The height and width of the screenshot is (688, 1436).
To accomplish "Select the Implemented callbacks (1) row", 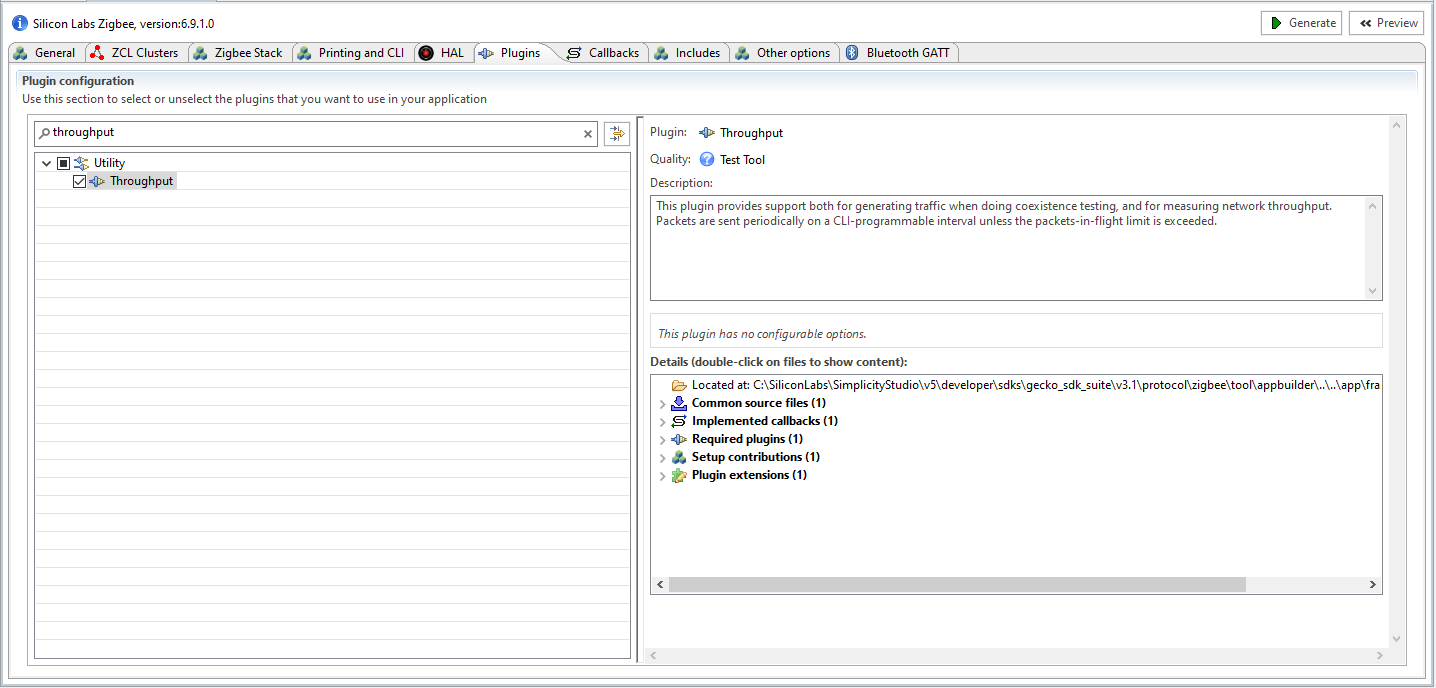I will 765,421.
